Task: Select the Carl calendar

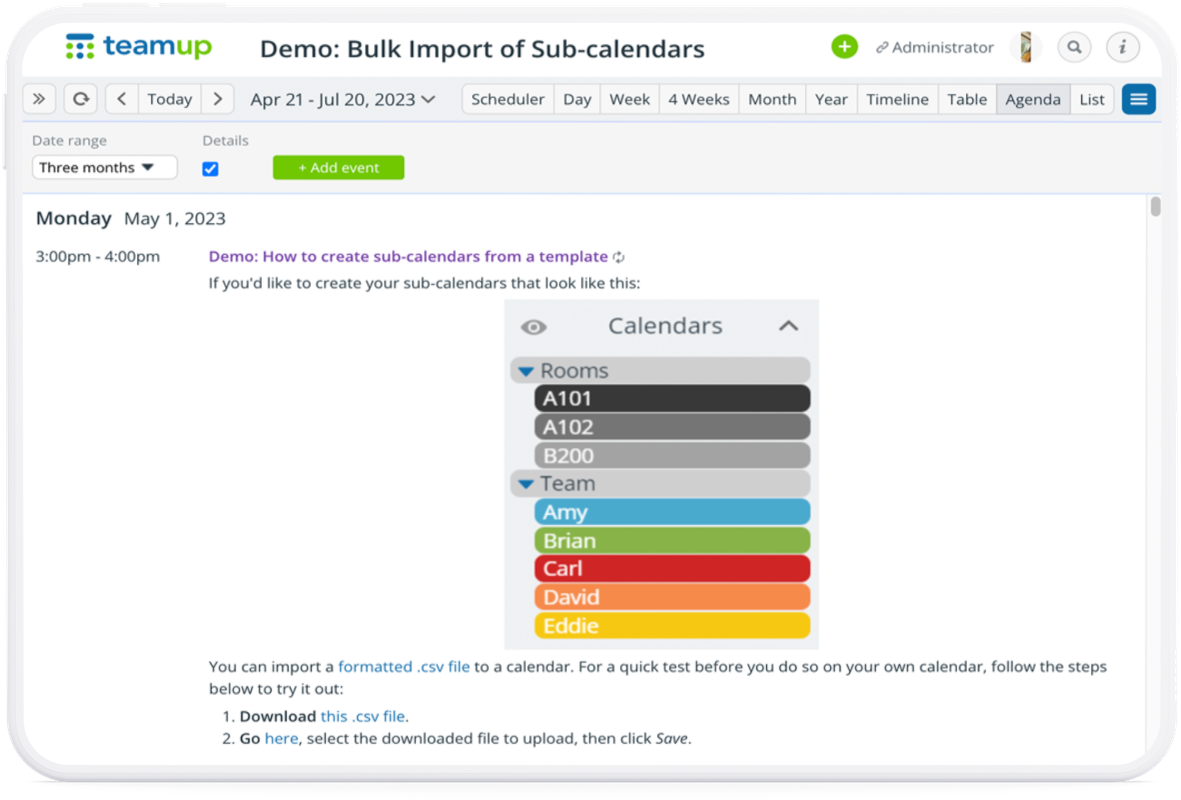Action: [672, 569]
